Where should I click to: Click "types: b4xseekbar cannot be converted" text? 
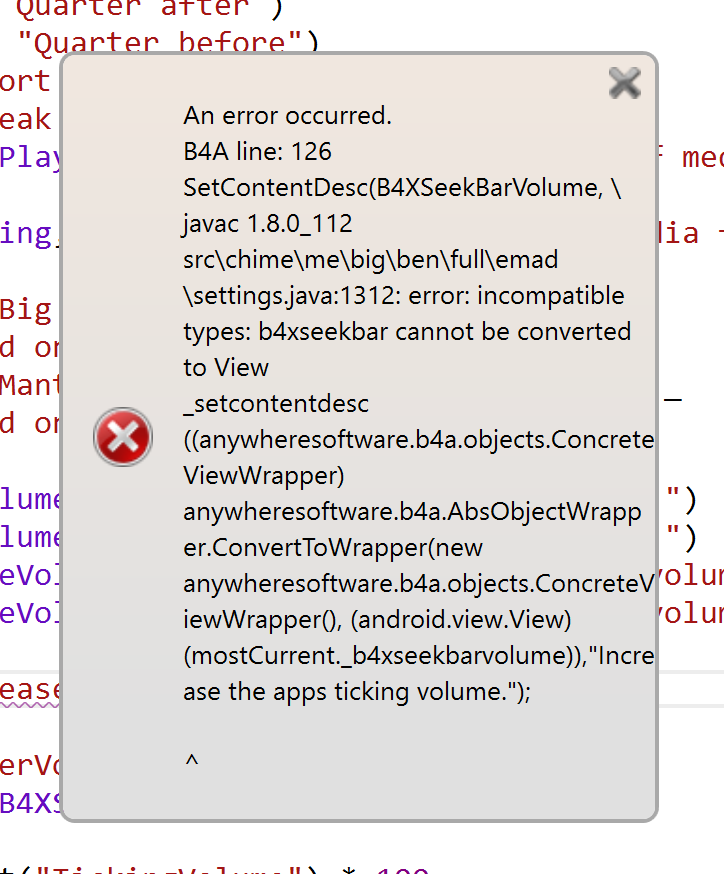407,332
